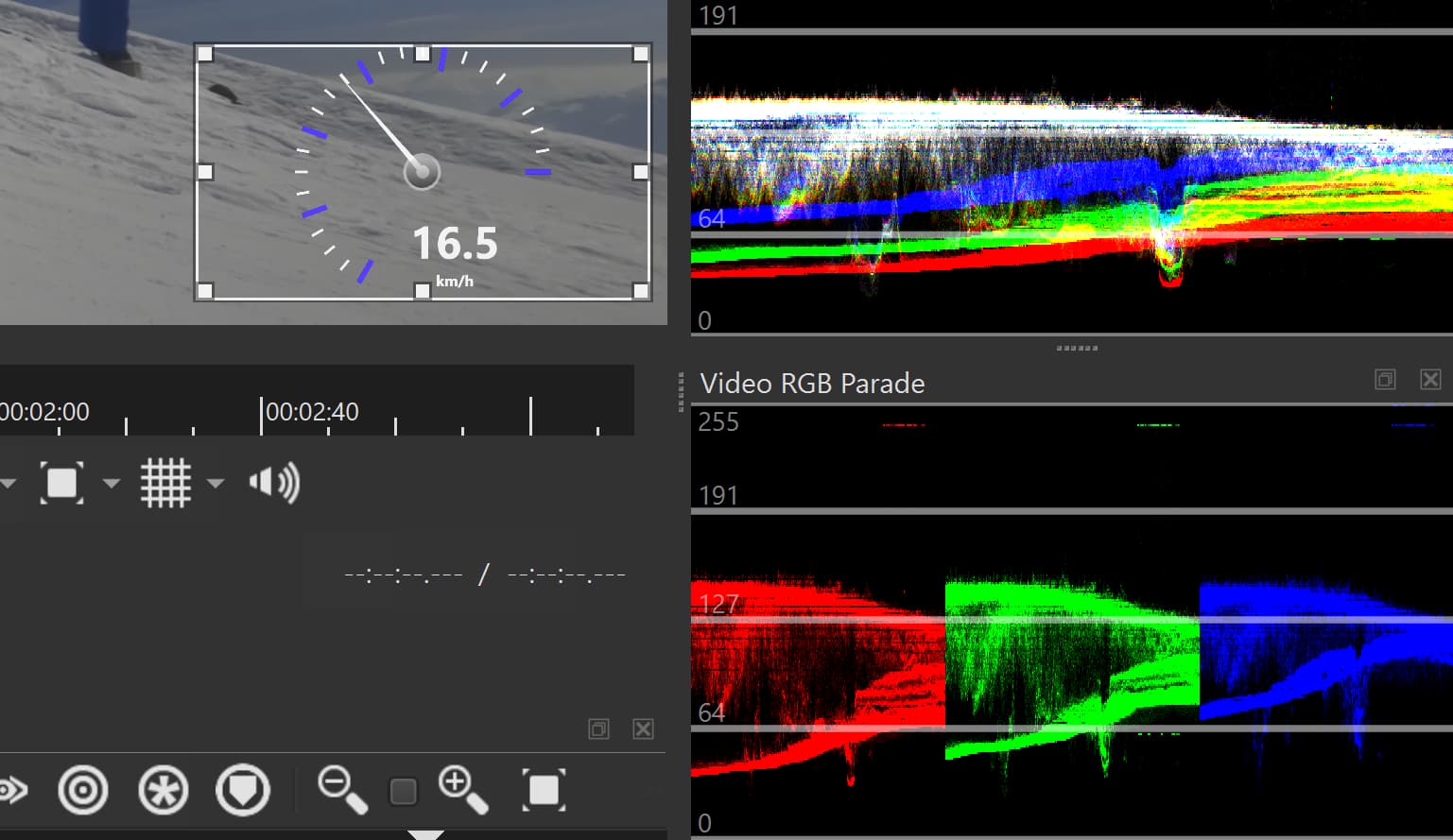Expand dropdown arrow next to player zoom icon
The height and width of the screenshot is (840, 1453).
coord(112,484)
